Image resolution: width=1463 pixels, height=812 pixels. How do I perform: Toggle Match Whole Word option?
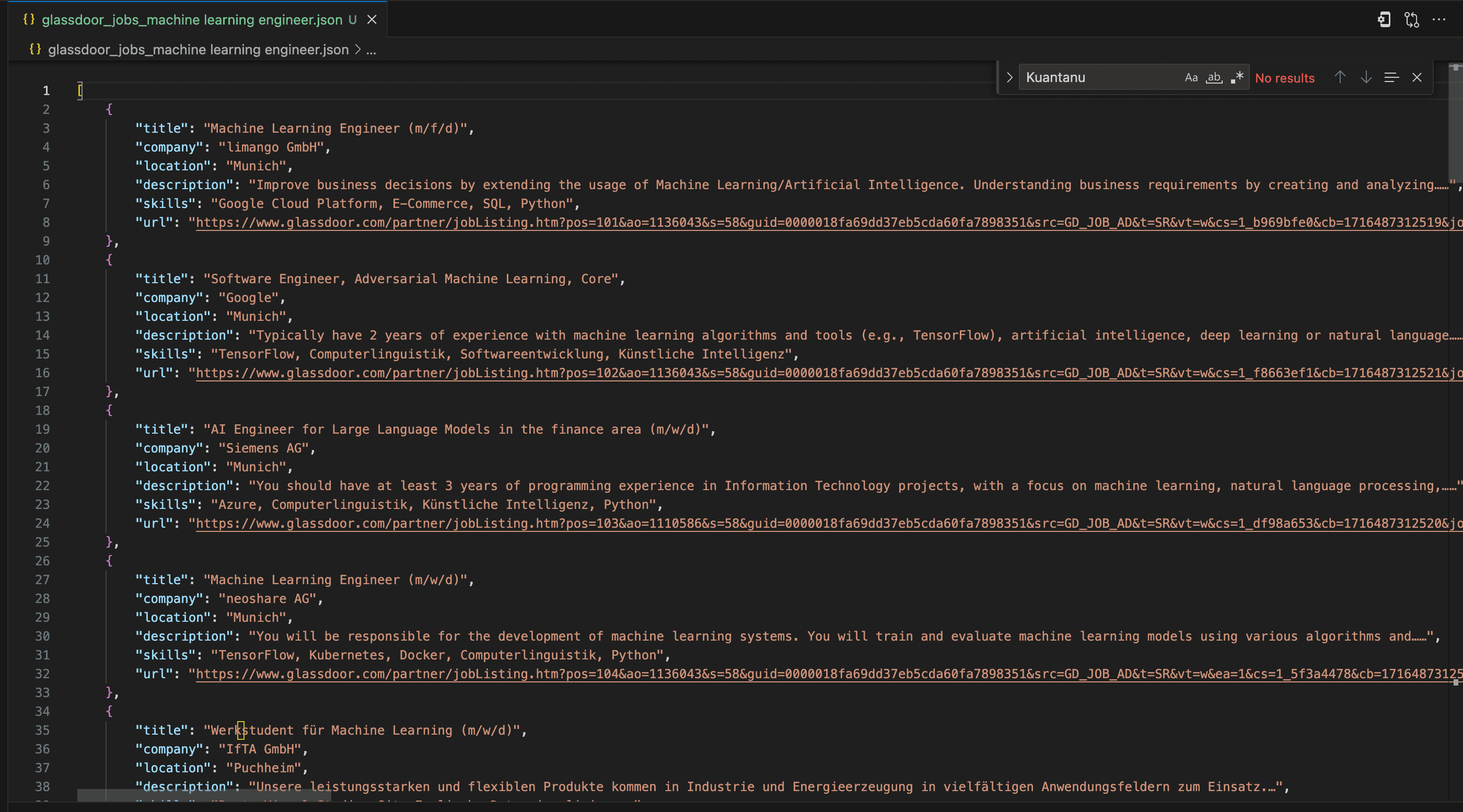coord(1214,78)
